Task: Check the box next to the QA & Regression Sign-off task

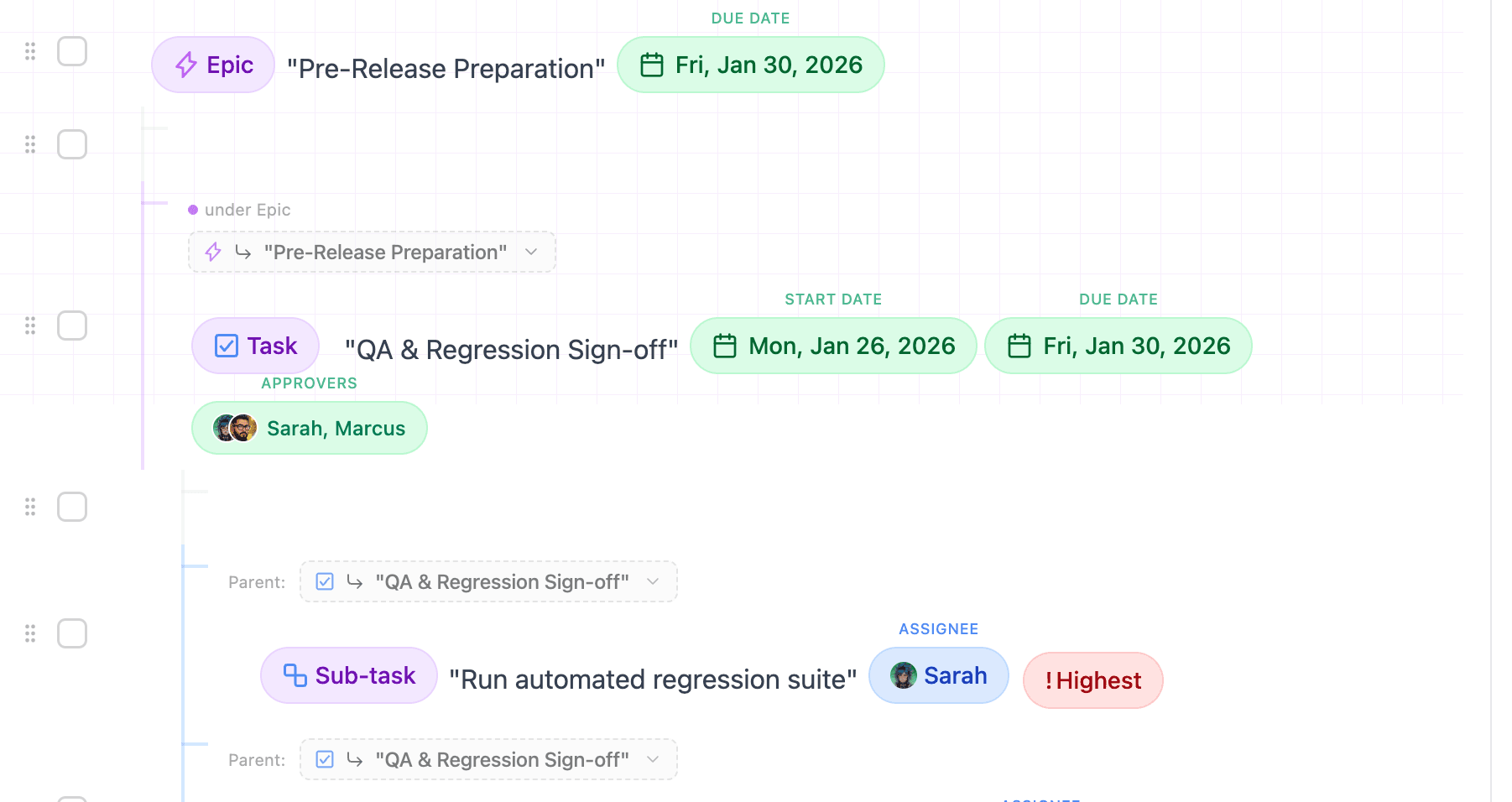Action: [72, 325]
